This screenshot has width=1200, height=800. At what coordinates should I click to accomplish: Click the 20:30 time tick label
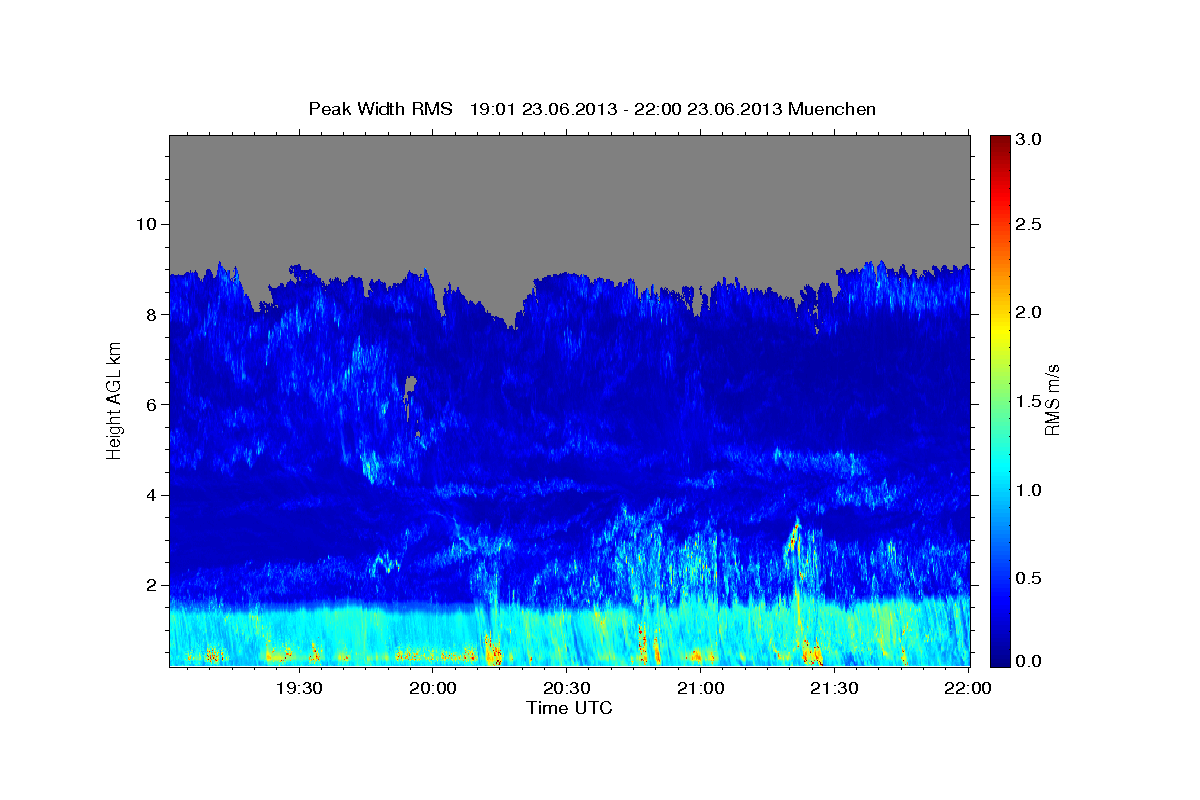point(566,688)
